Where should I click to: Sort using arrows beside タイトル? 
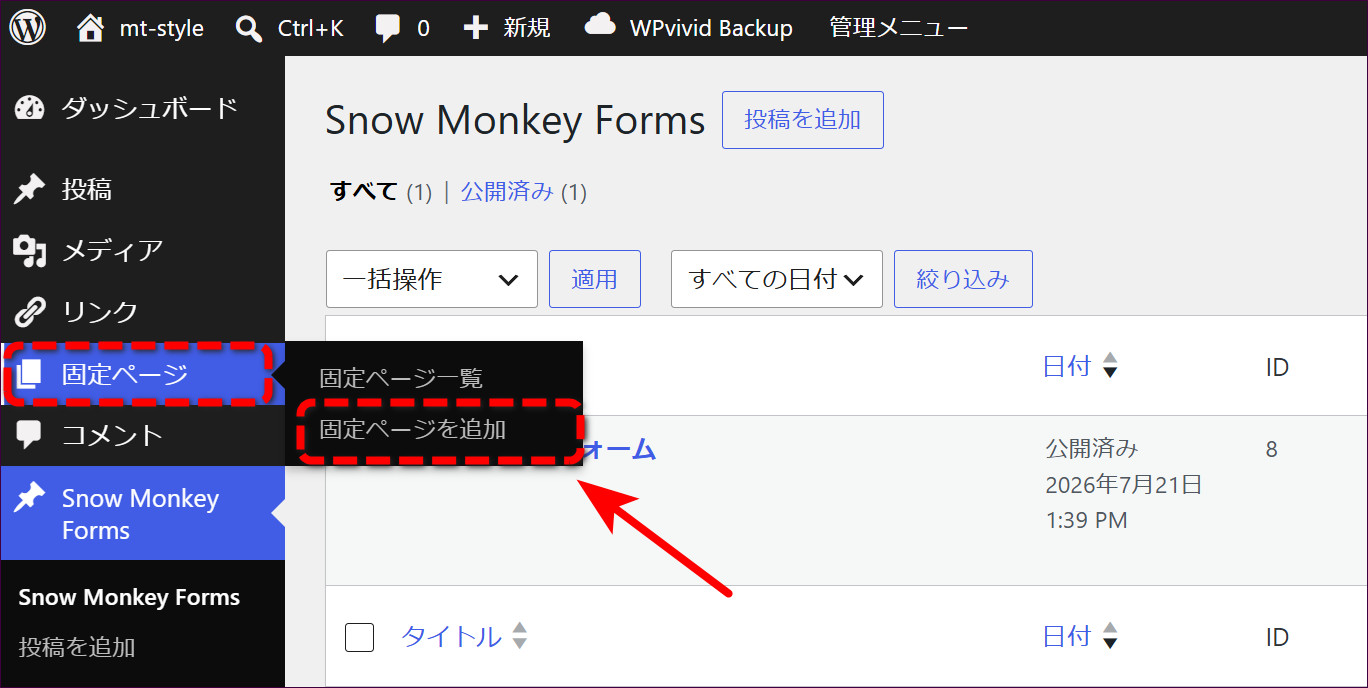pos(519,636)
